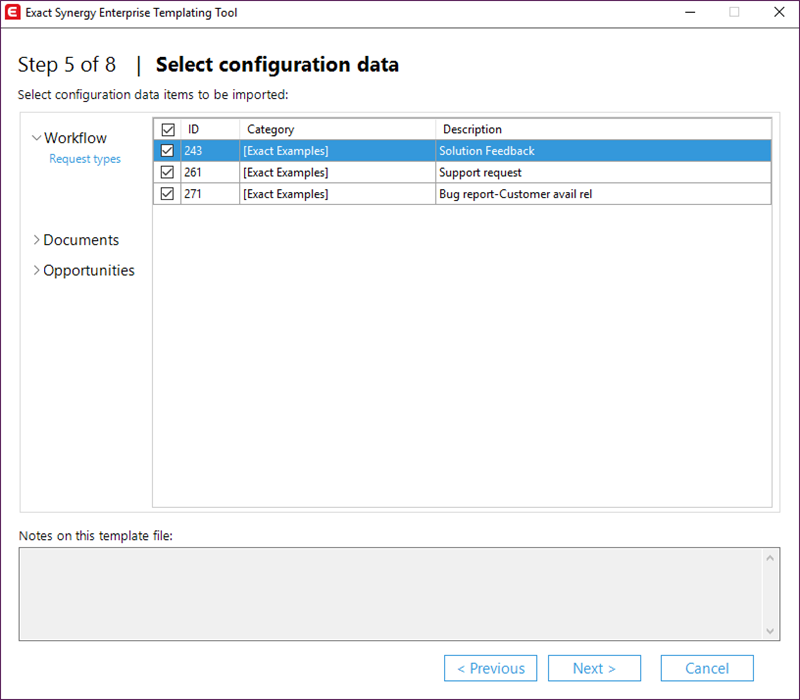Select the Documents tree label
Viewport: 800px width, 700px height.
pyautogui.click(x=81, y=240)
